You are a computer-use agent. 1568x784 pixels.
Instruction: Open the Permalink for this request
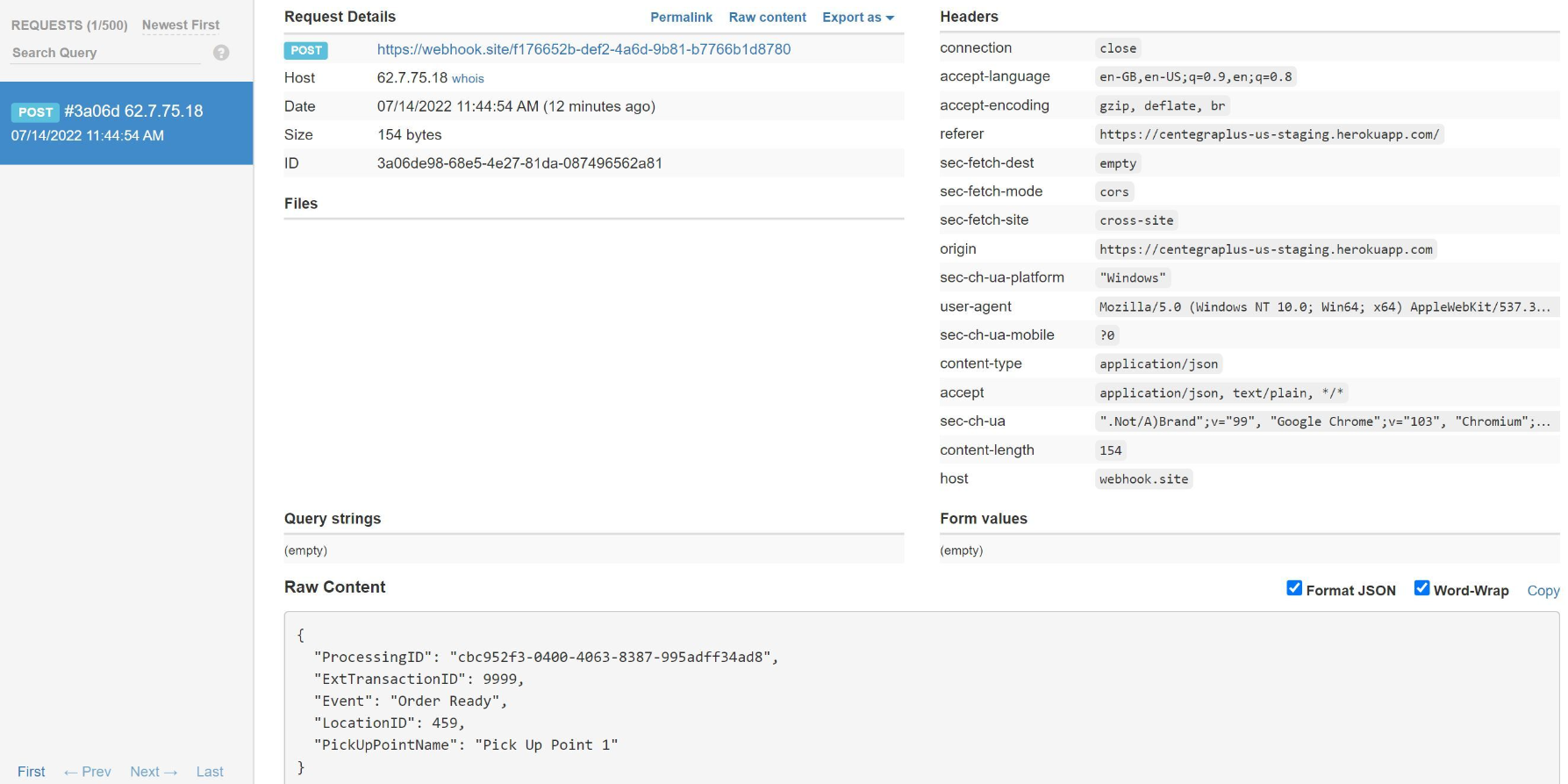point(681,18)
